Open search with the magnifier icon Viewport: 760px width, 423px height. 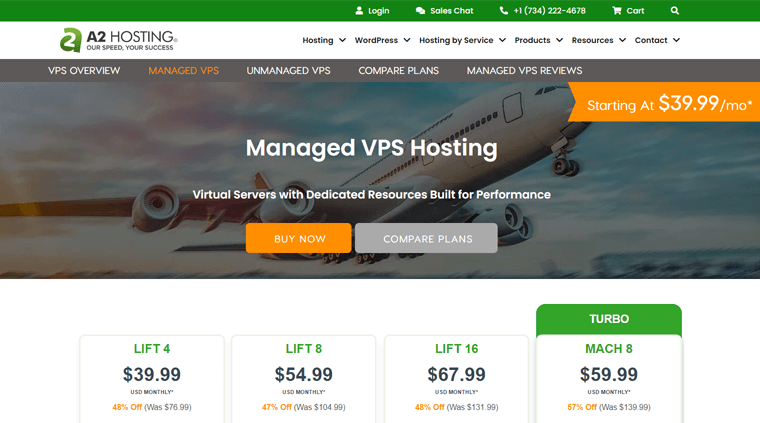click(675, 11)
